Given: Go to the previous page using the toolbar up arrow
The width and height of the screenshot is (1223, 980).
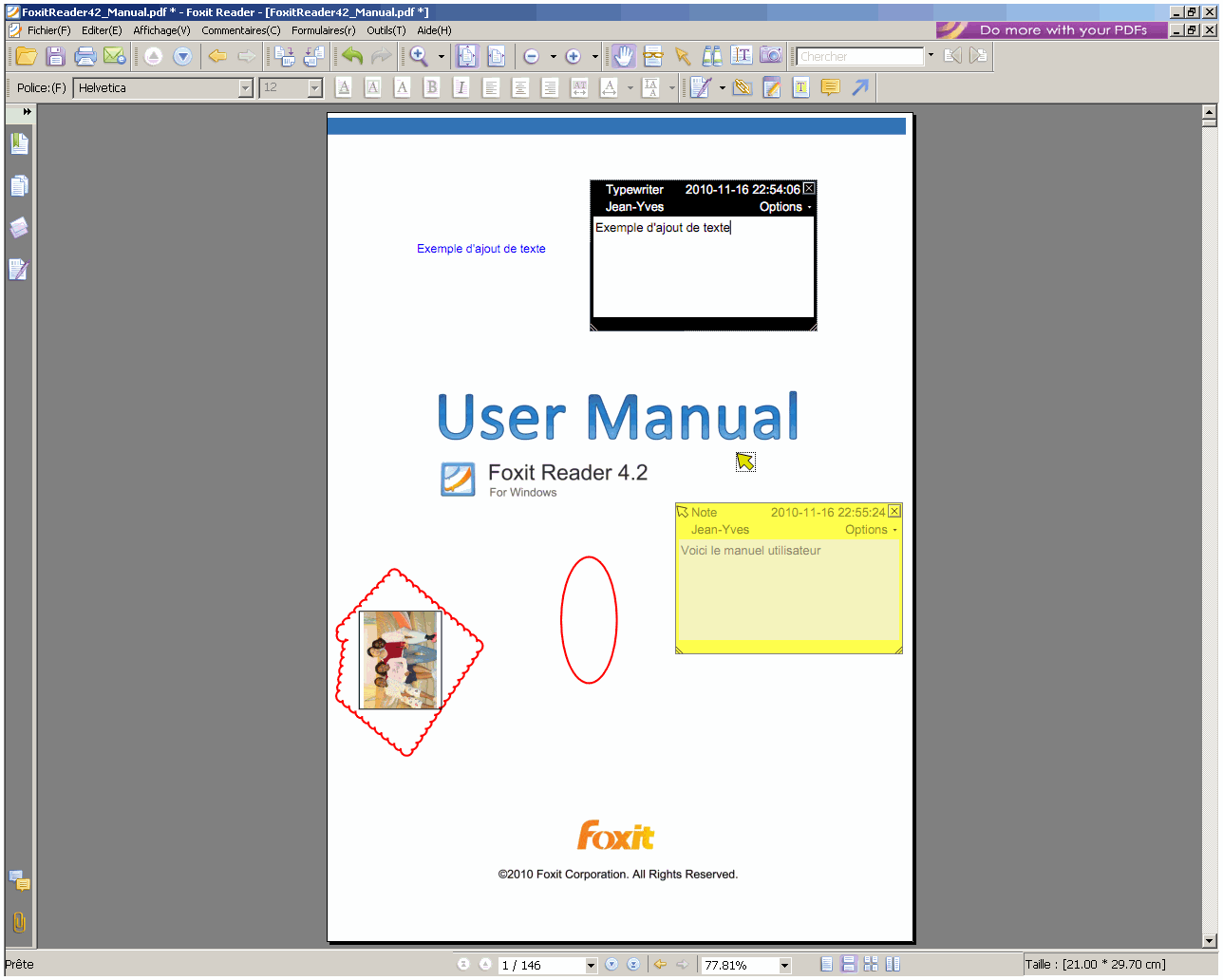Looking at the screenshot, I should click(153, 56).
